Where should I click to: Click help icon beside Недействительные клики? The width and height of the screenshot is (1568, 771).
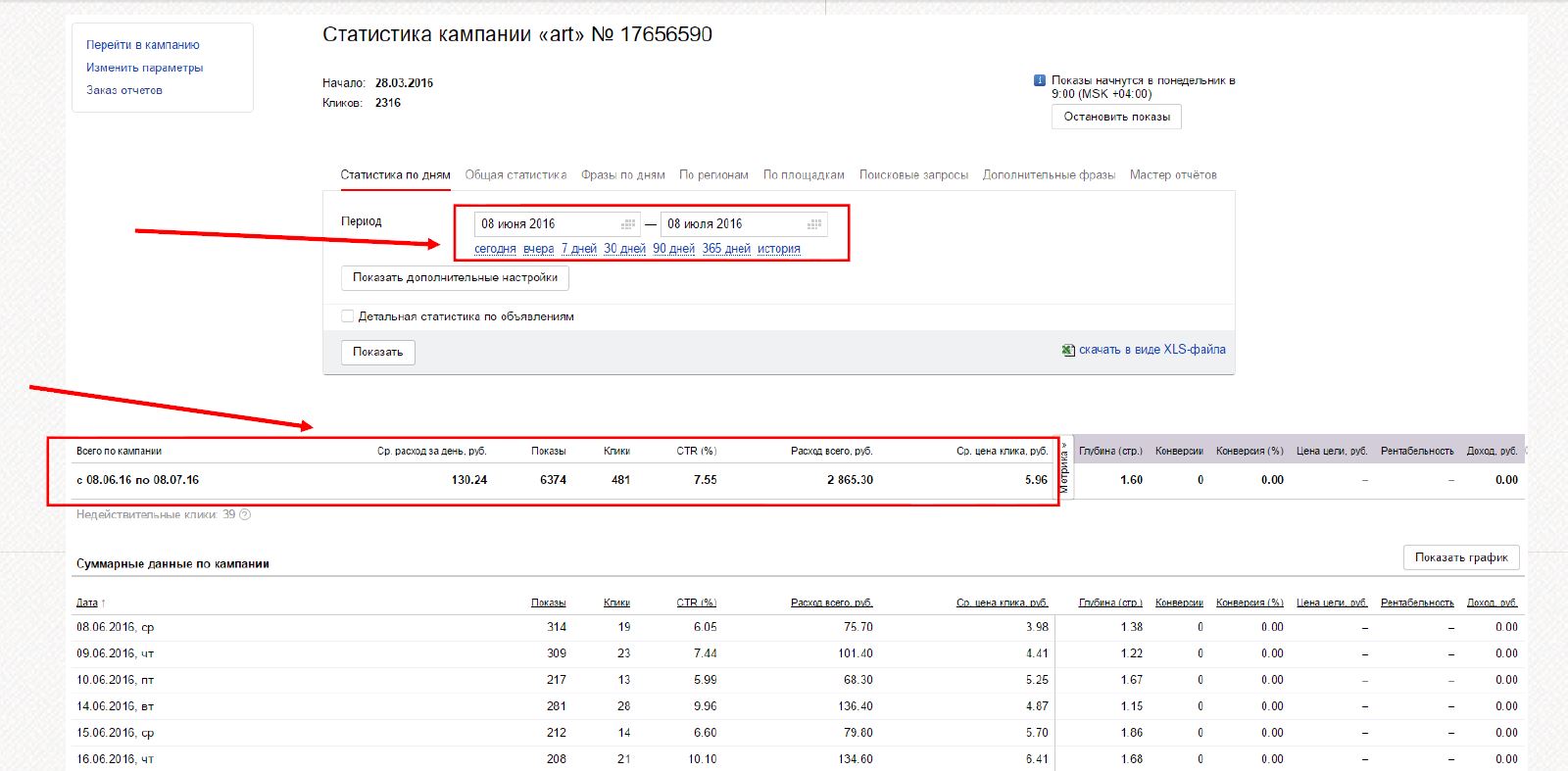pos(245,514)
